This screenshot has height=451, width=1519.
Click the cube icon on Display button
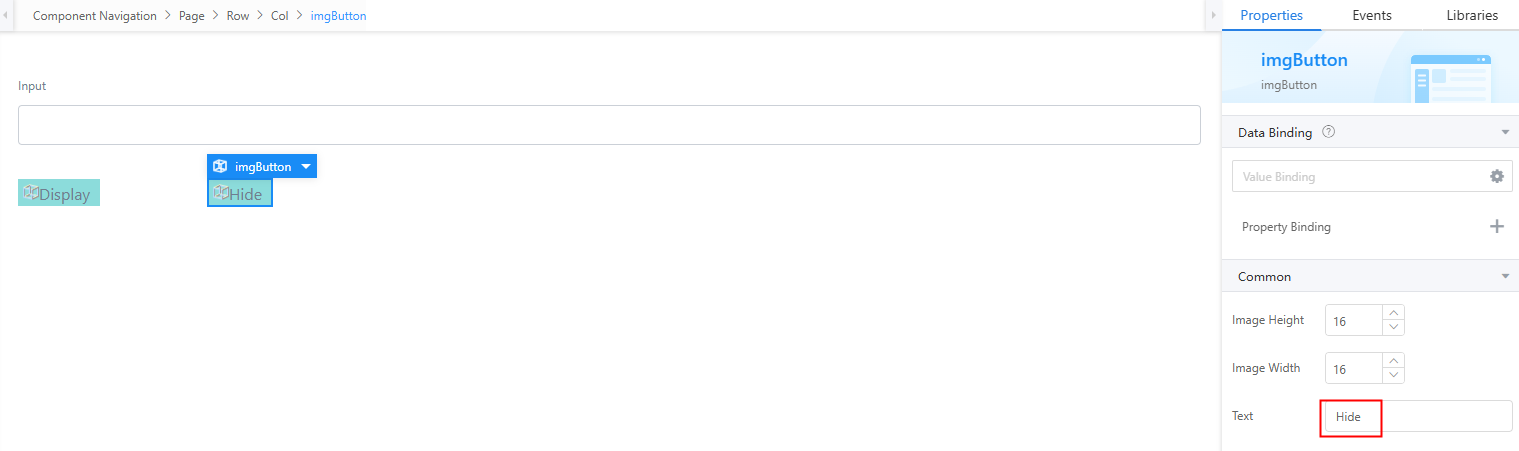pyautogui.click(x=30, y=193)
